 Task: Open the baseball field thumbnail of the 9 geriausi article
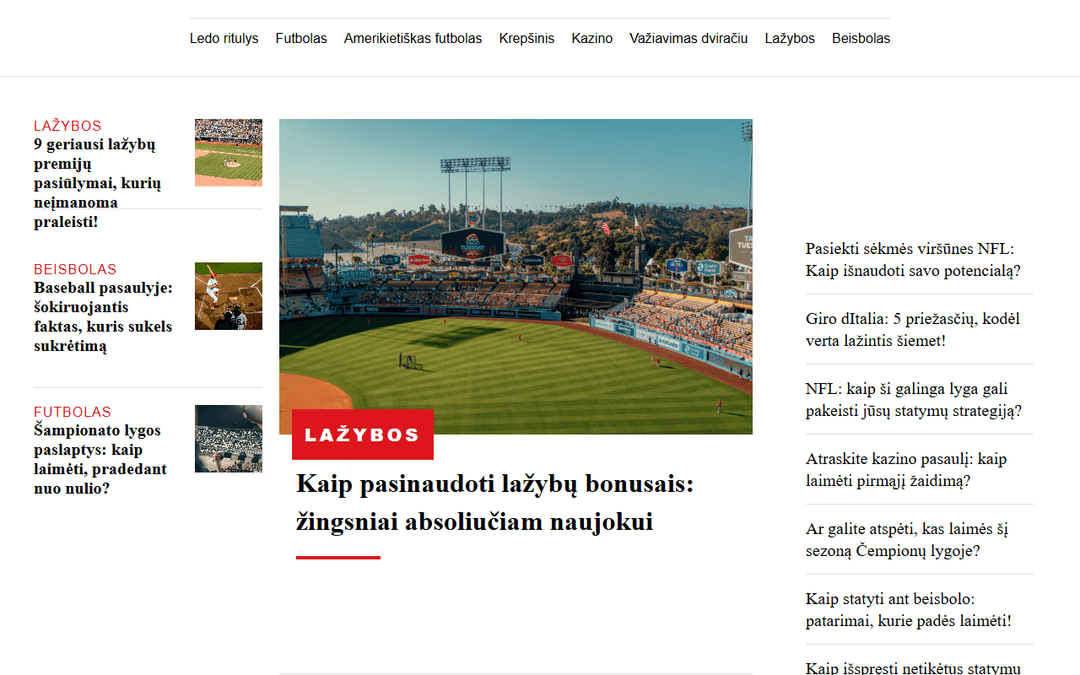tap(229, 152)
